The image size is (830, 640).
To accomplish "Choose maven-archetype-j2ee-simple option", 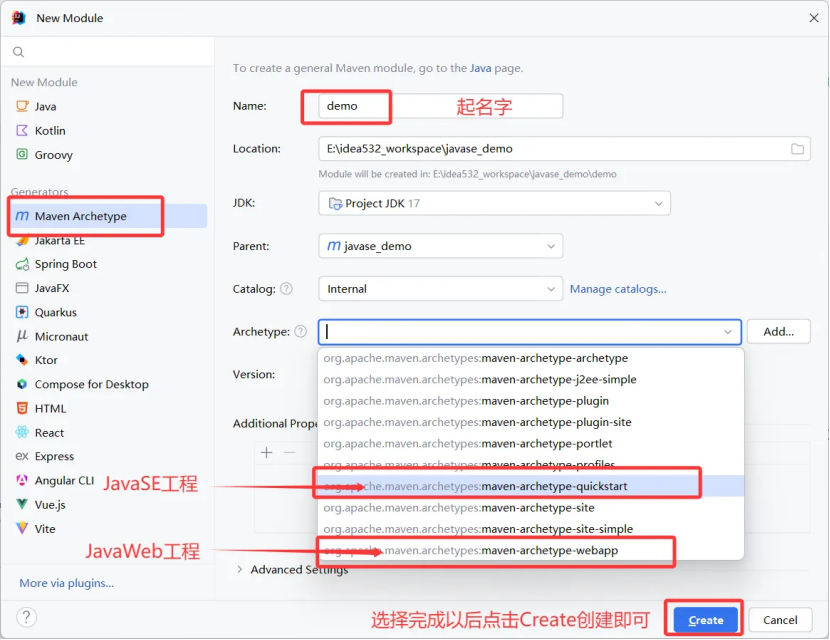I will (x=531, y=380).
